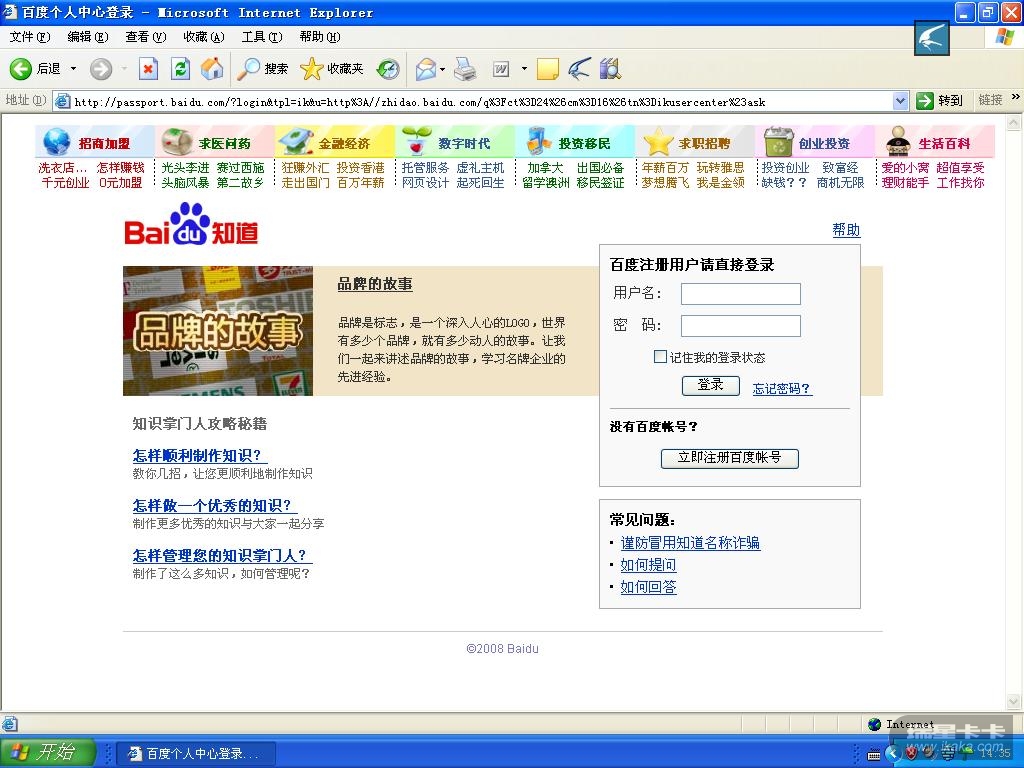Stop page loading with the red X icon
The image size is (1024, 768).
[149, 69]
